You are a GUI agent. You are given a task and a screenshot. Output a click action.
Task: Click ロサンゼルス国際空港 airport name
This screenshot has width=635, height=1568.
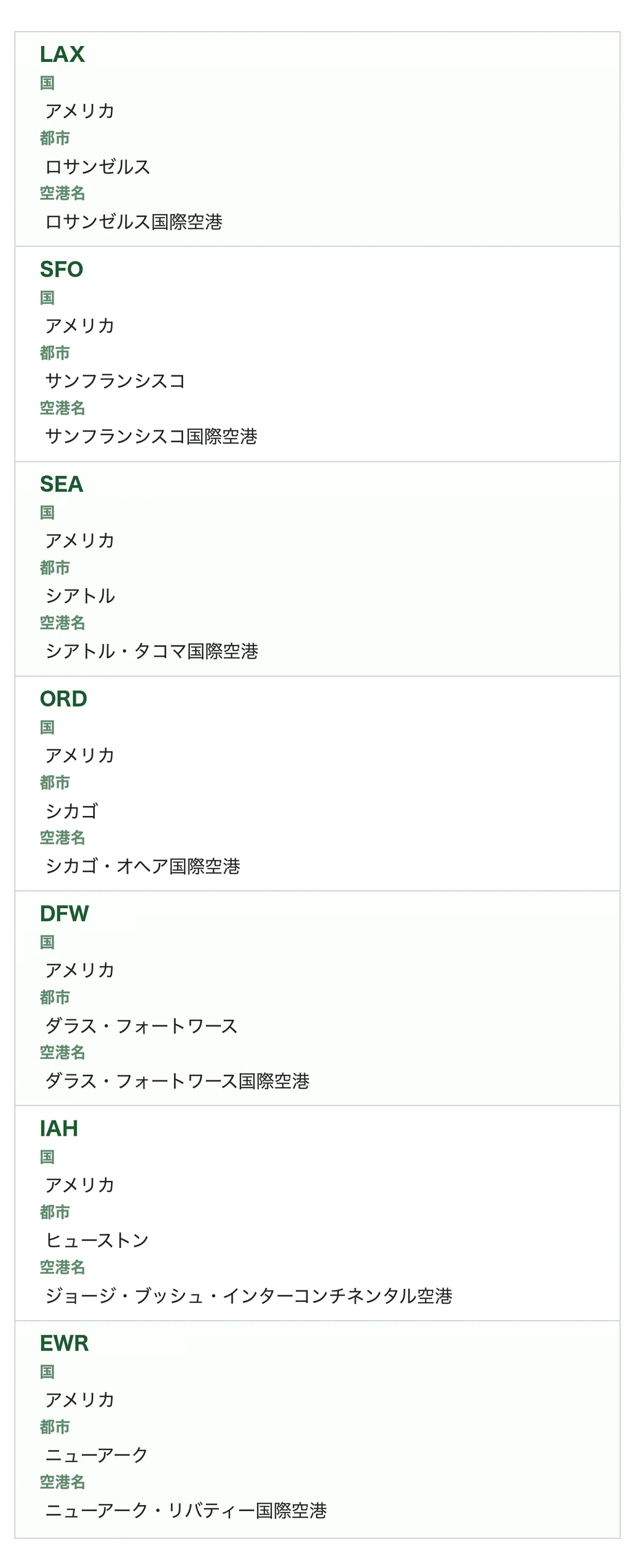coord(134,222)
